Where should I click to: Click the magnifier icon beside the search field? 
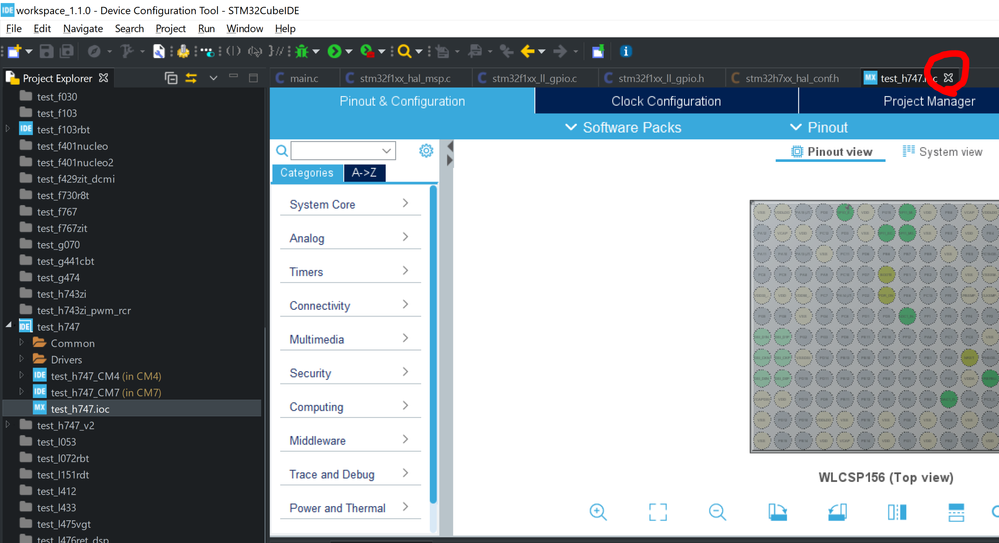click(x=282, y=151)
